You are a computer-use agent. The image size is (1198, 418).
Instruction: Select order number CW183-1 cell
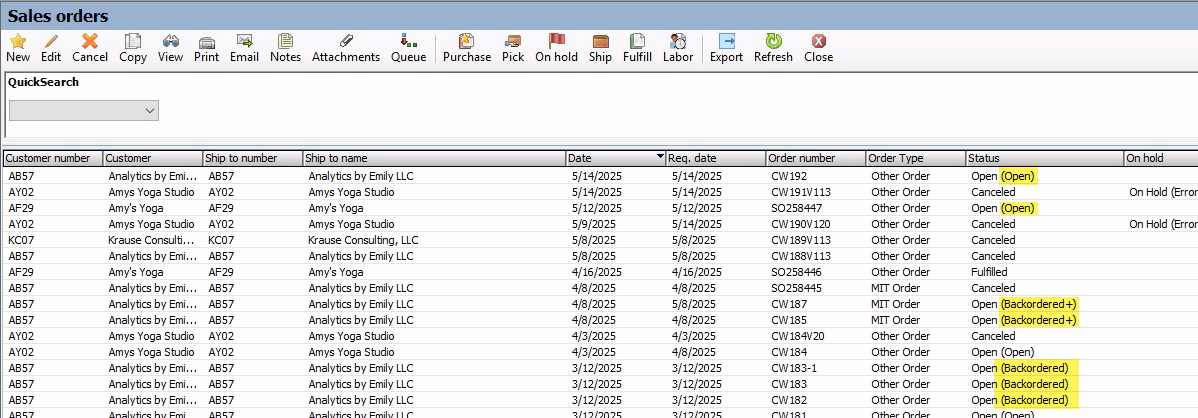click(x=815, y=368)
